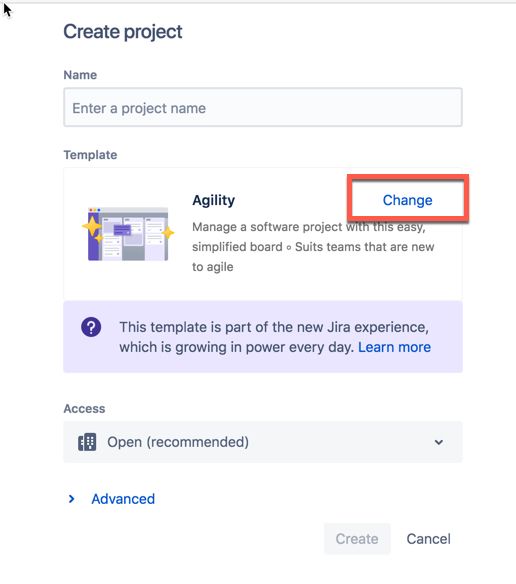
Task: Click the Access section label
Action: coord(84,409)
